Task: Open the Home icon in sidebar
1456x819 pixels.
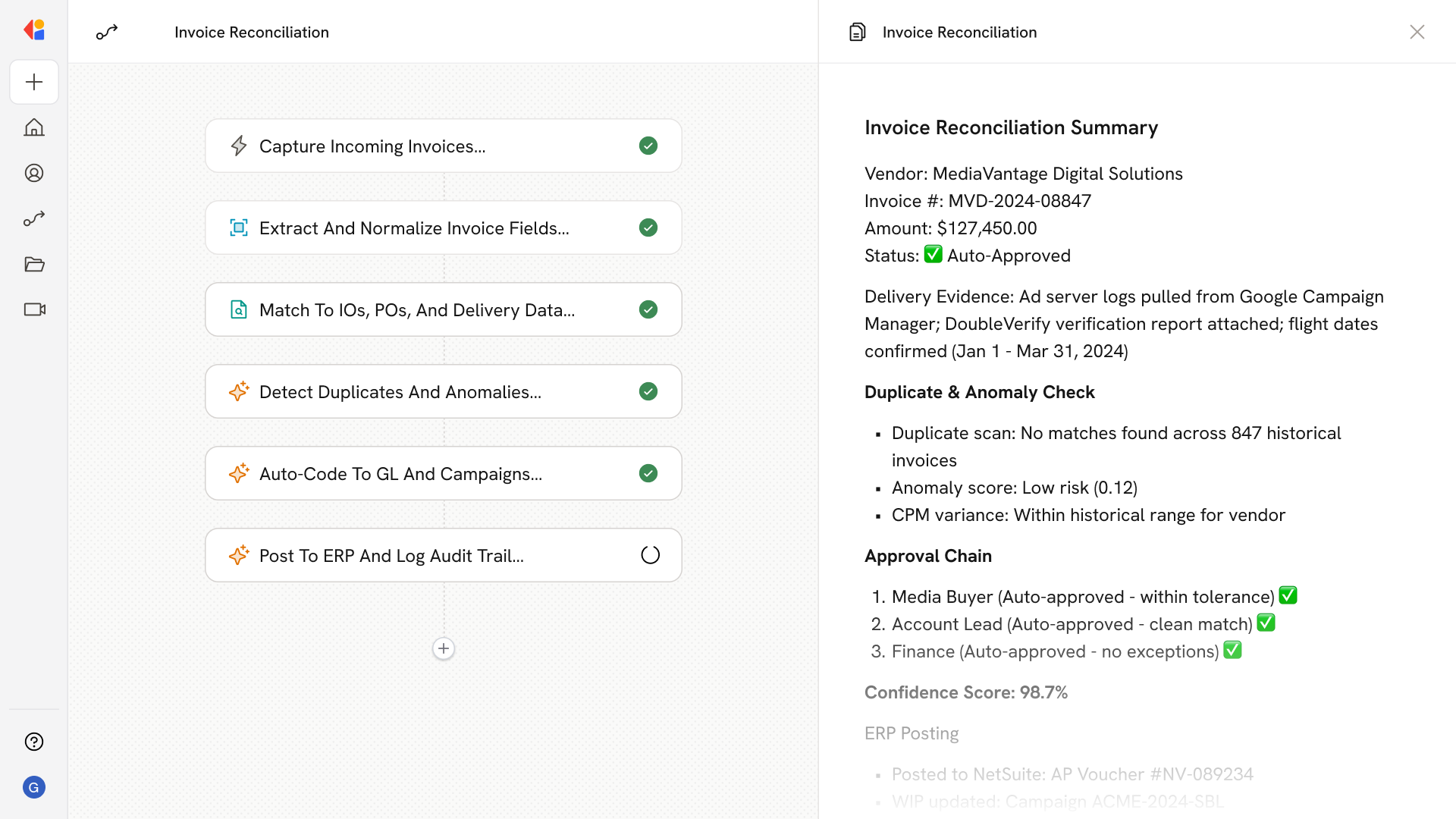Action: [x=34, y=127]
